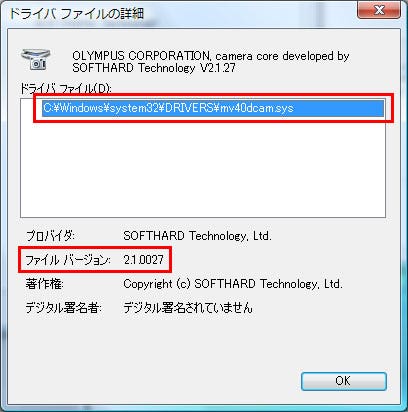Click the camera device icon
Viewport: 408px width, 412px height.
(36, 59)
